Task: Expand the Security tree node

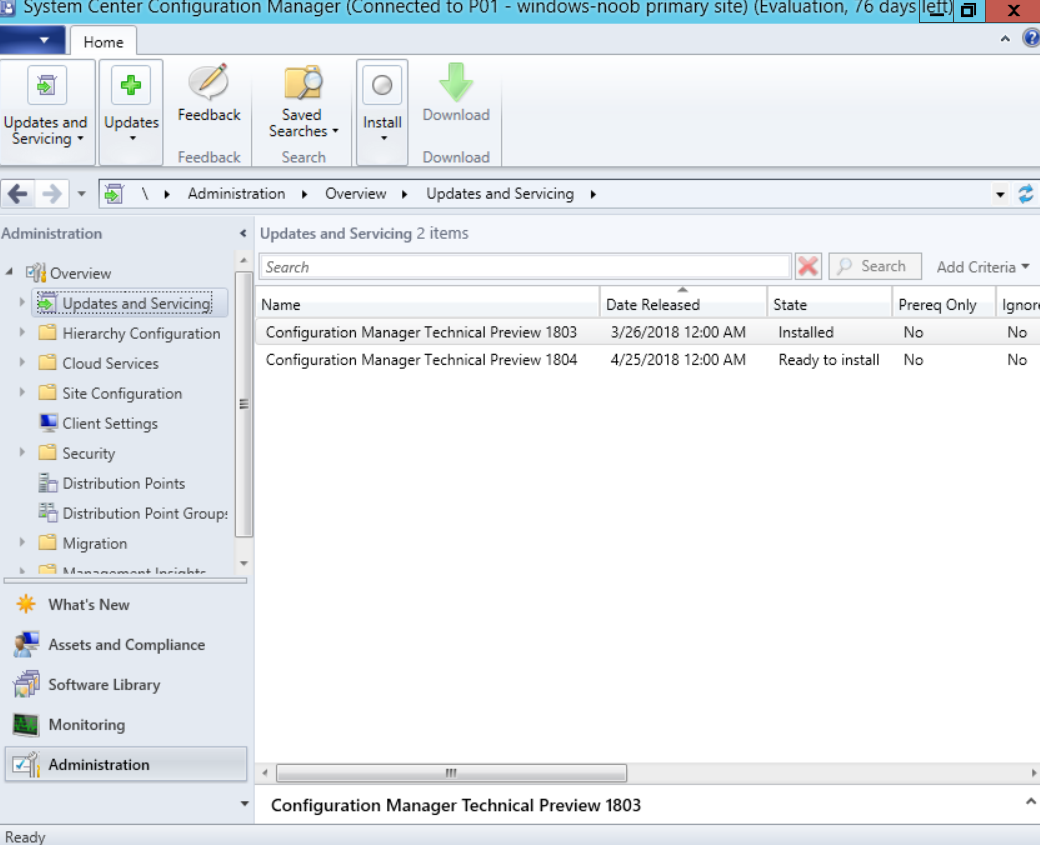Action: (x=21, y=452)
